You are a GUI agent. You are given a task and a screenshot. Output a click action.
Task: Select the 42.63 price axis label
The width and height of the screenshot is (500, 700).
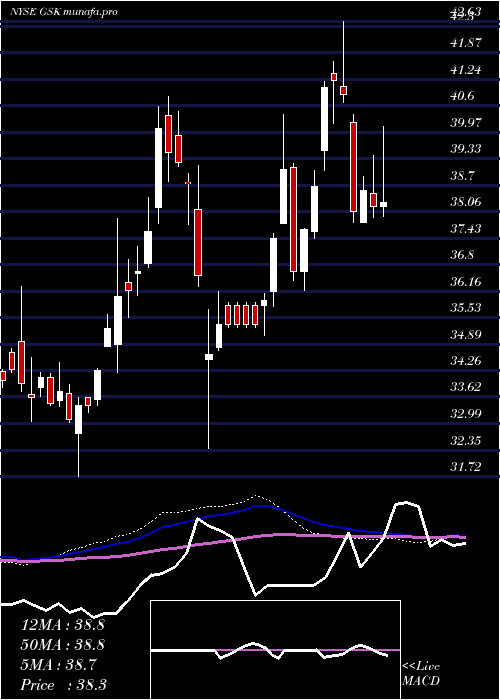tap(466, 11)
